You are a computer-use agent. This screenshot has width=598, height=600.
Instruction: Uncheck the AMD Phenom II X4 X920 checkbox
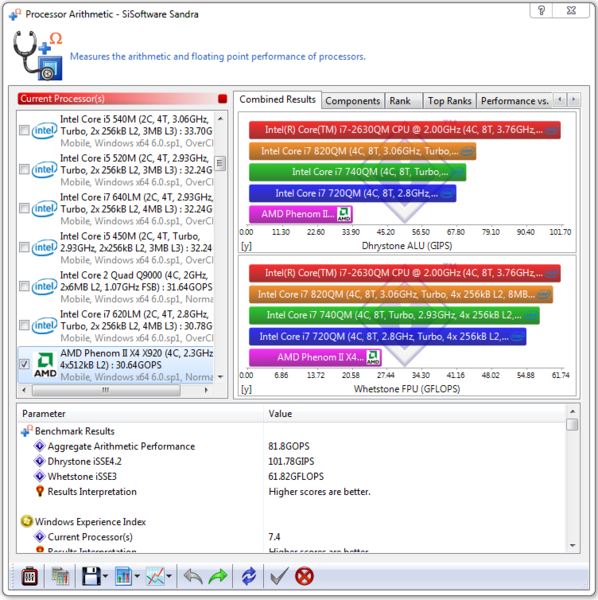[24, 364]
